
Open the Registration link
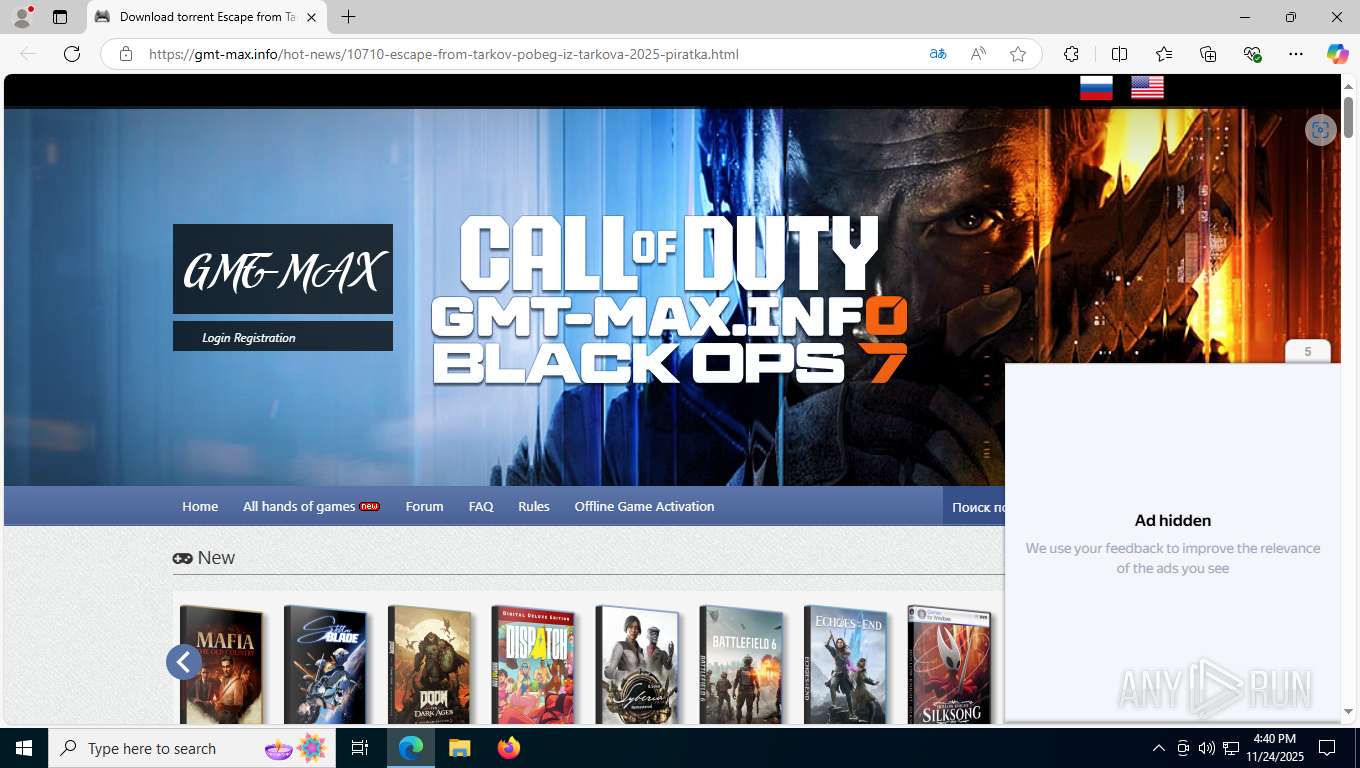pos(265,338)
